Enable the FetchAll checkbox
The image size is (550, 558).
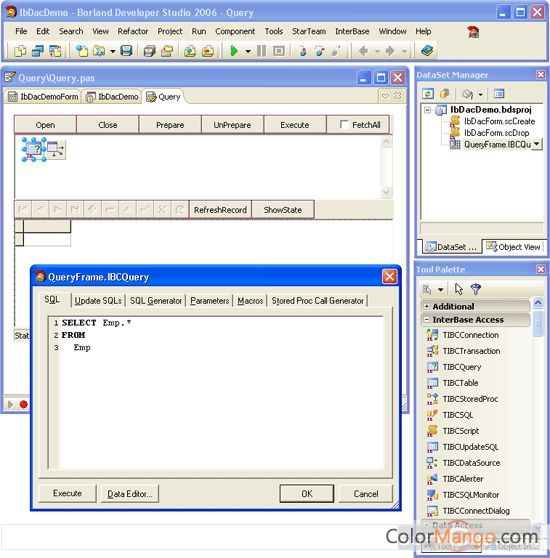[x=344, y=124]
